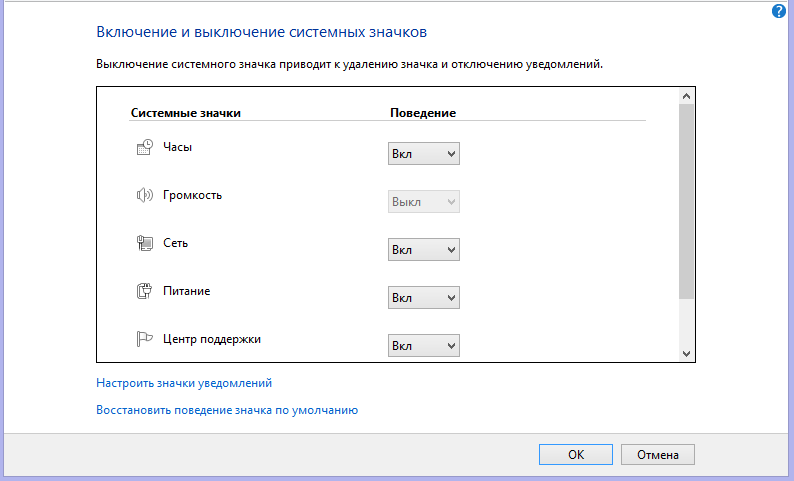Image resolution: width=794 pixels, height=481 pixels.
Task: Click the disabled Громкость dropdown
Action: click(423, 202)
